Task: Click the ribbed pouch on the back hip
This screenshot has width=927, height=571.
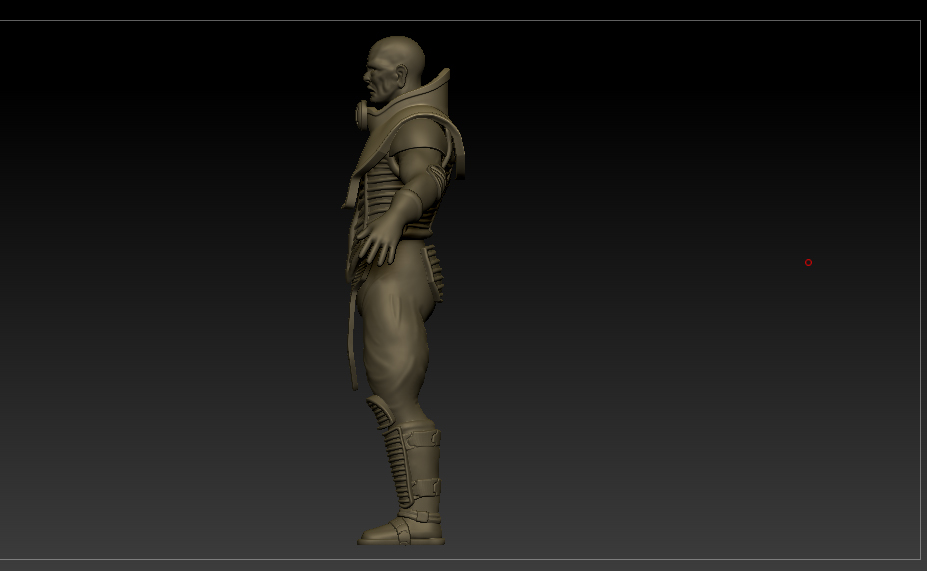Action: pyautogui.click(x=433, y=273)
